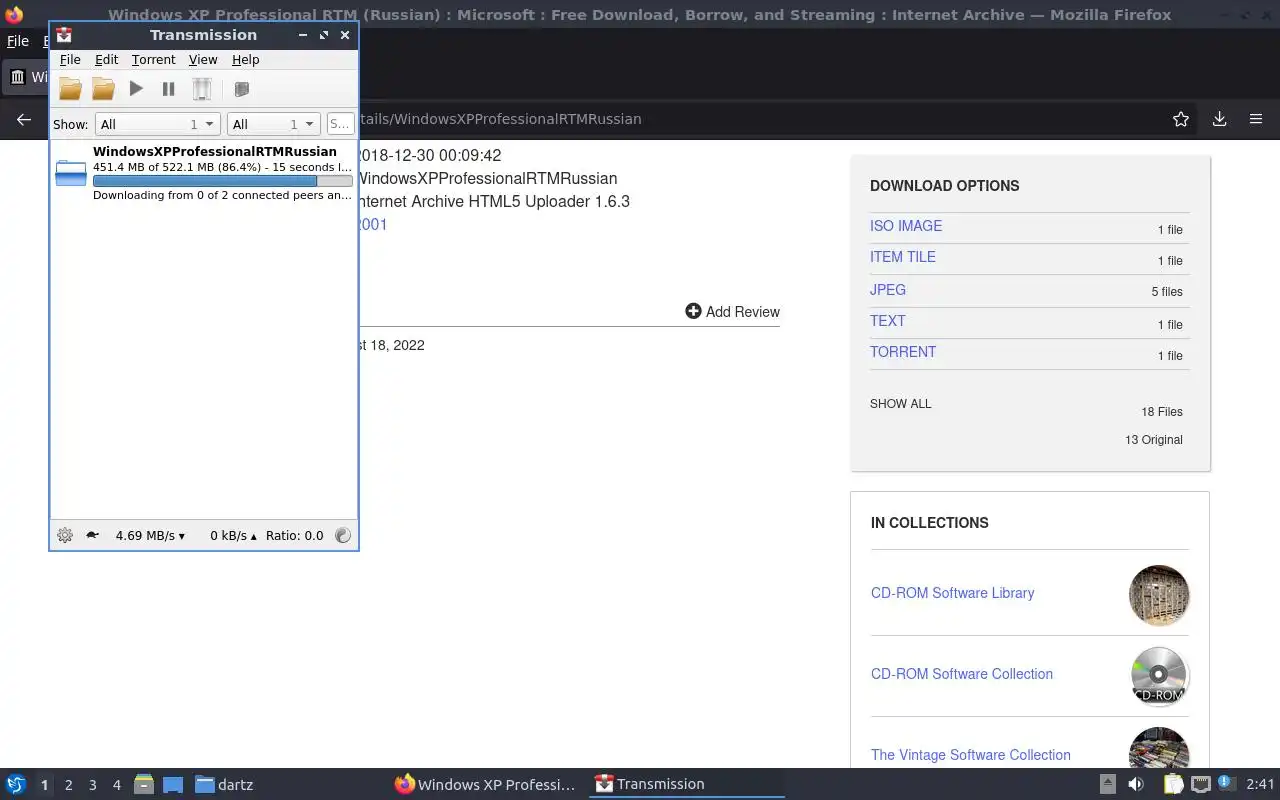
Task: Open Firefox hamburger menu
Action: 1256,119
